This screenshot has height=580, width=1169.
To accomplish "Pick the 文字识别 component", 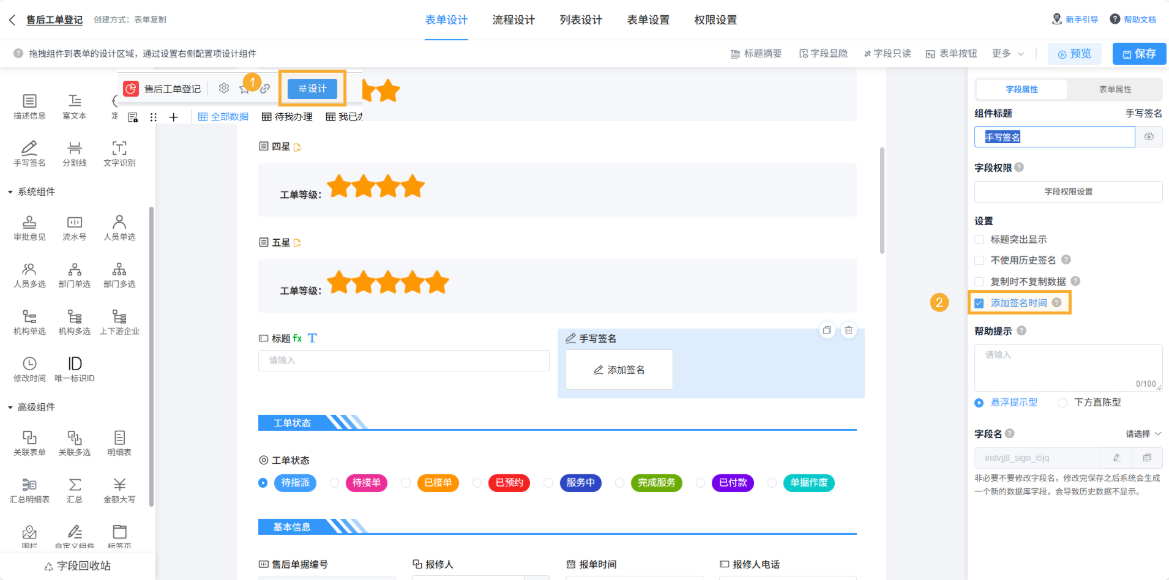I will point(119,154).
